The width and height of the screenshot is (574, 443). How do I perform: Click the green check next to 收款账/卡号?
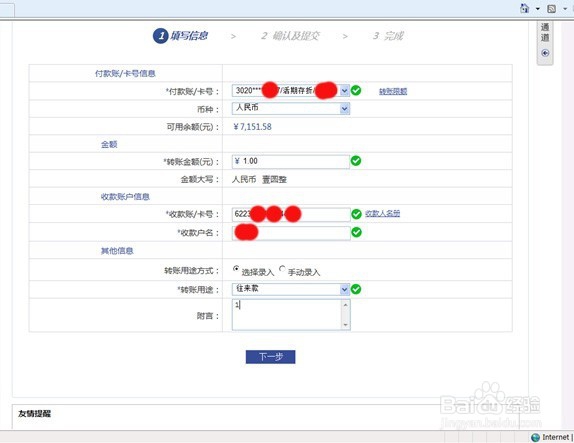[x=356, y=214]
